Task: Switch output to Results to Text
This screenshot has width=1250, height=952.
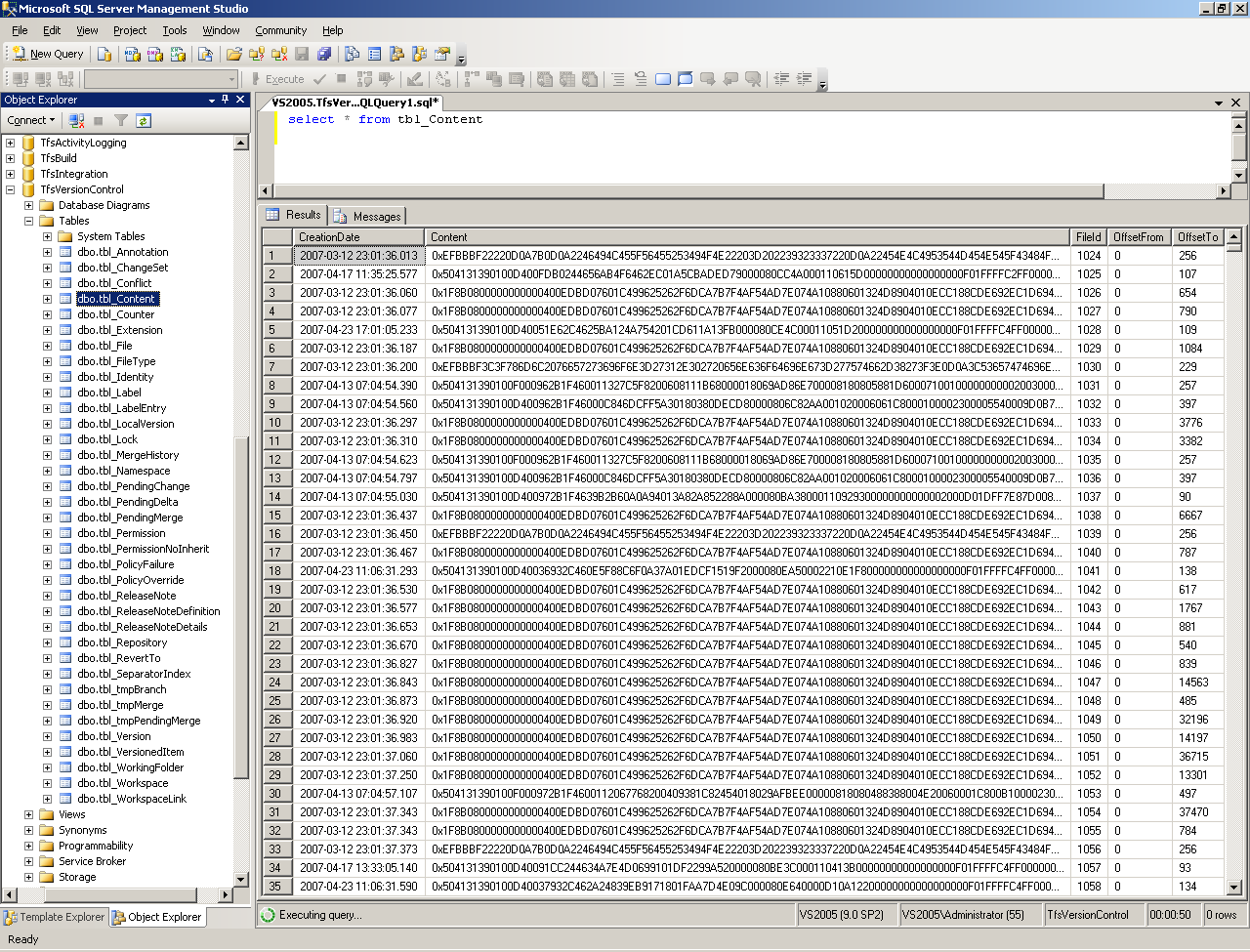Action: [545, 79]
